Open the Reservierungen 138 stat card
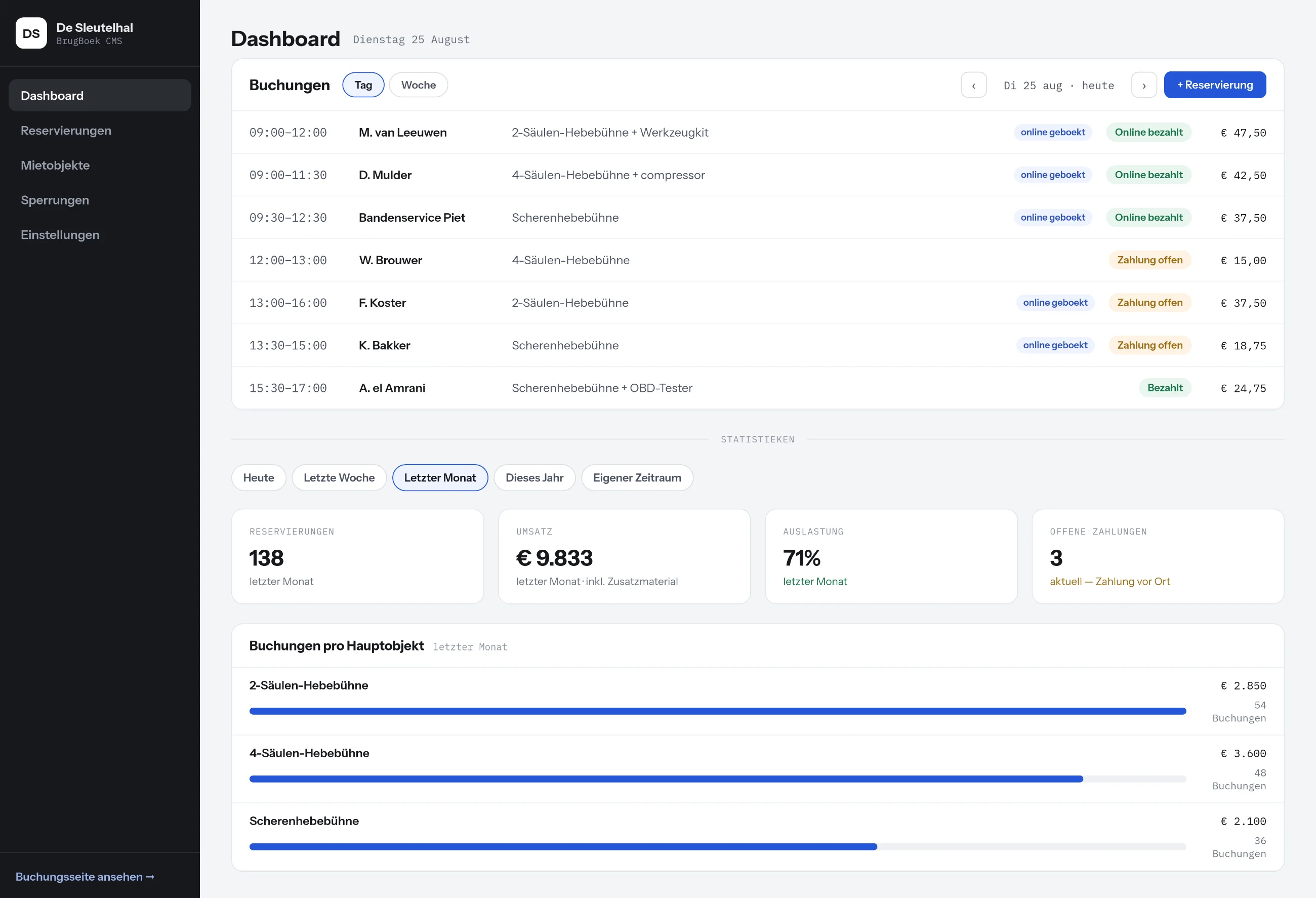Viewport: 1316px width, 898px height. tap(357, 556)
